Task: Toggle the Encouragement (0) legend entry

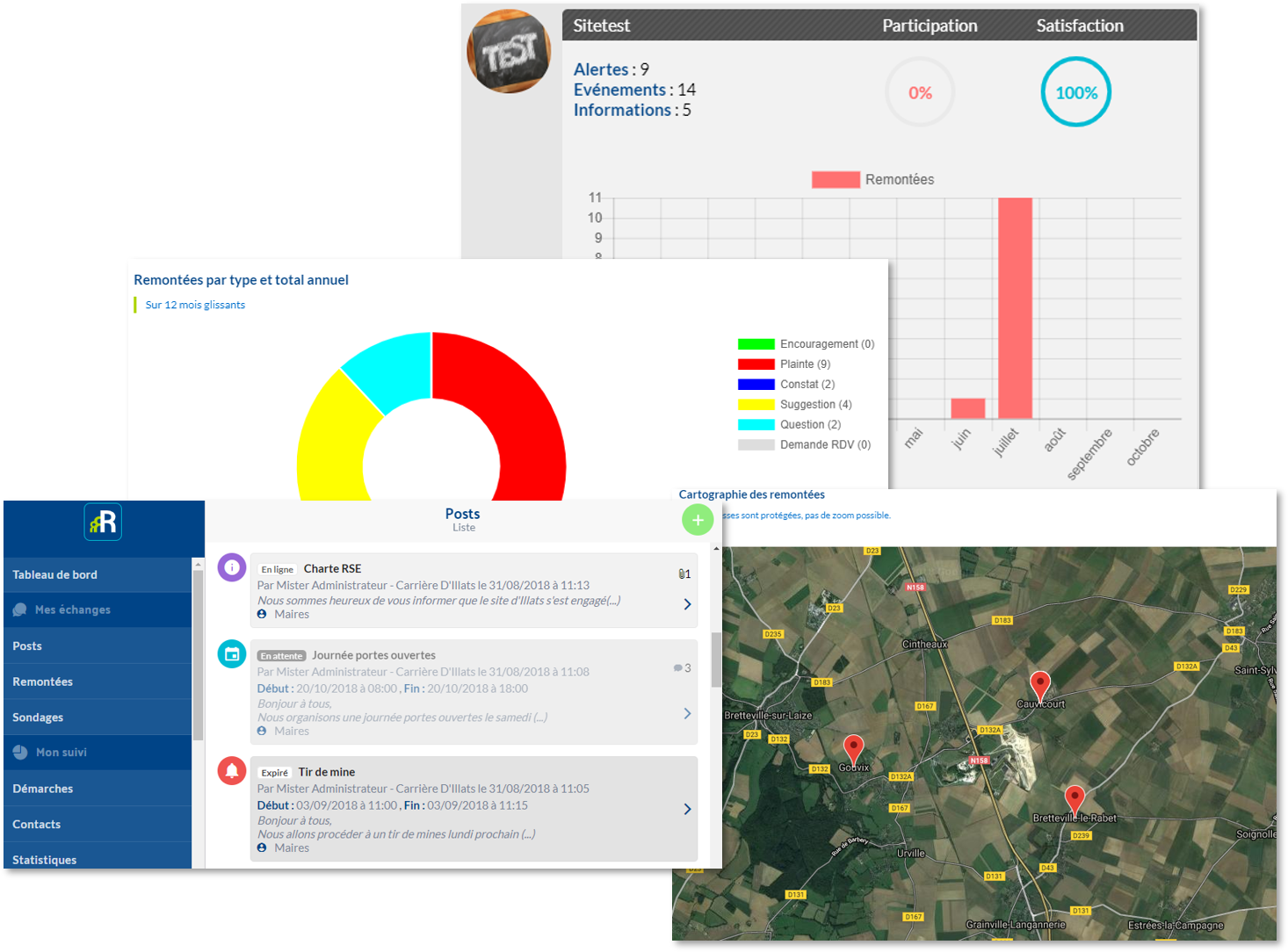Action: coord(806,344)
